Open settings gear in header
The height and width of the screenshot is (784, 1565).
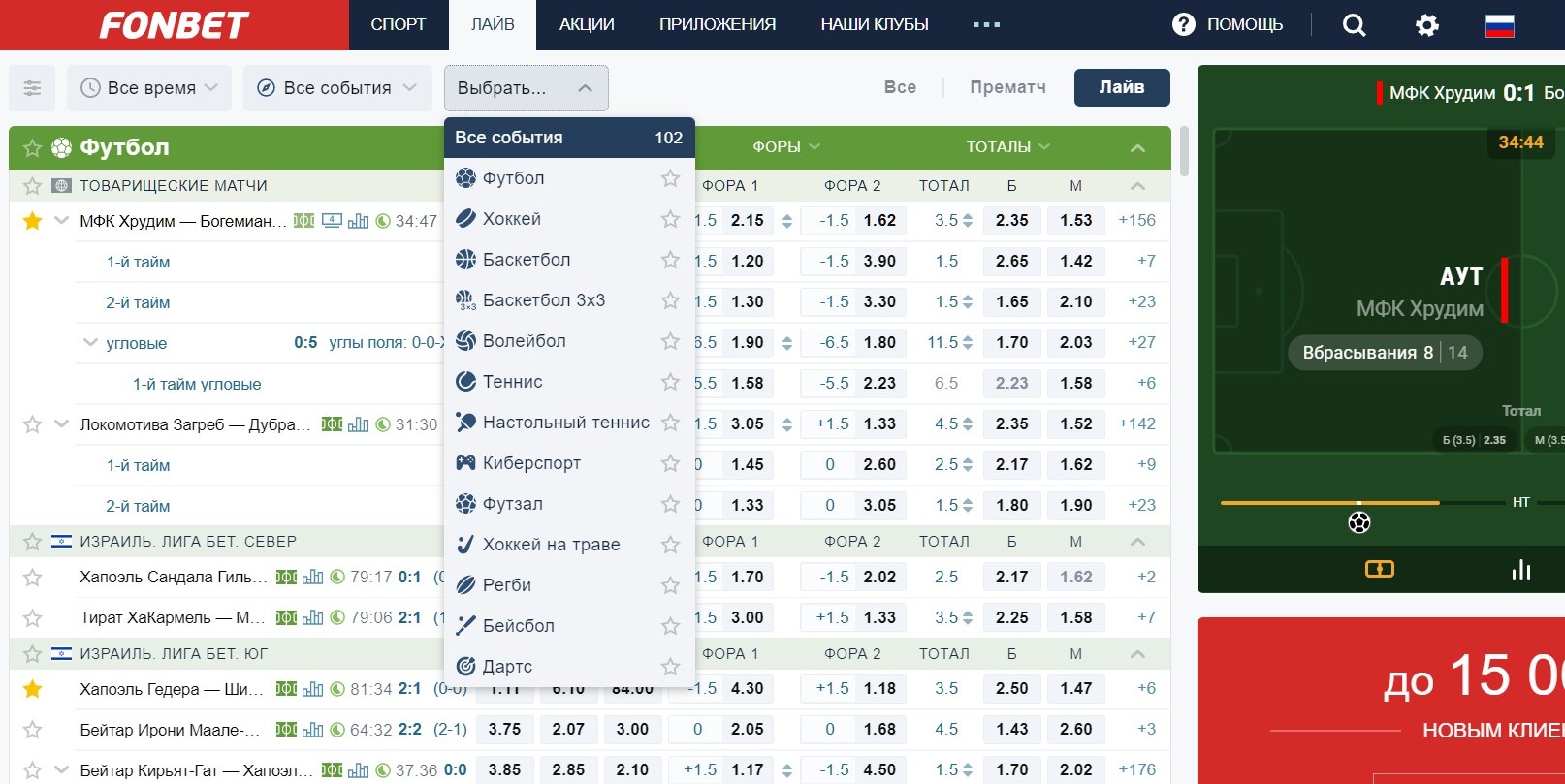tap(1427, 25)
